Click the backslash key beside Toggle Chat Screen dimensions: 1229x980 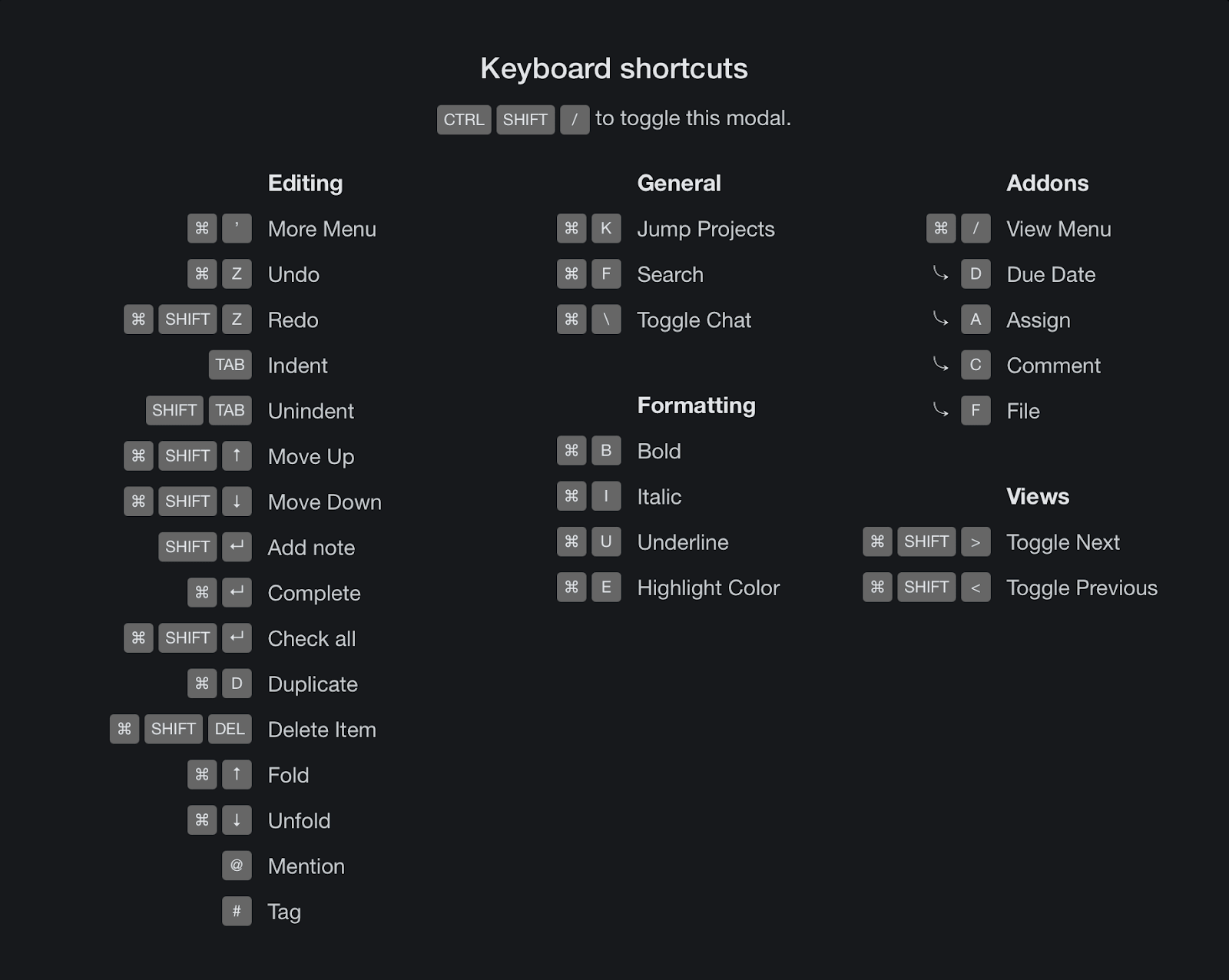pos(606,319)
